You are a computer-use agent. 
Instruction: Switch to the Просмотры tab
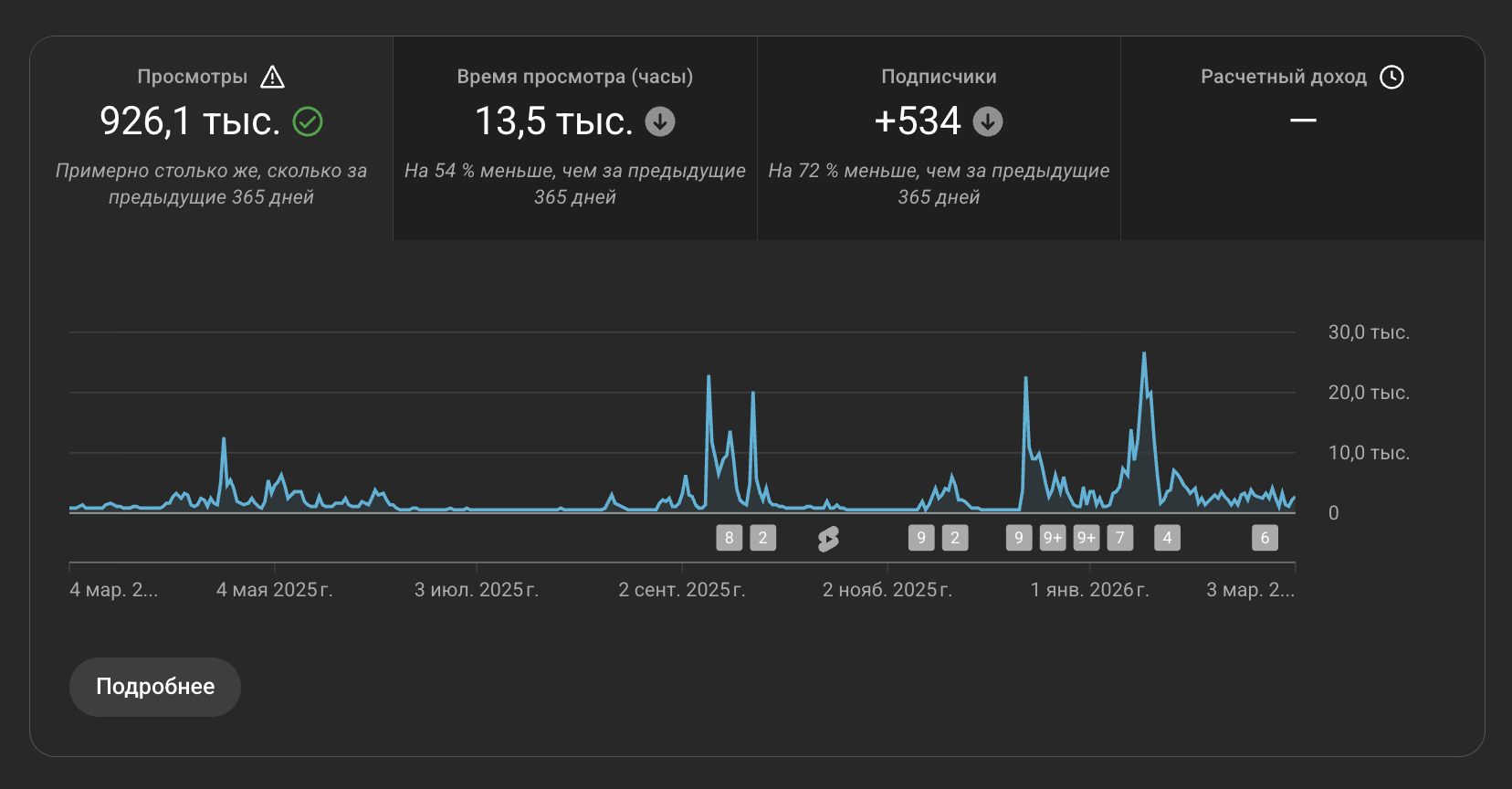211,139
